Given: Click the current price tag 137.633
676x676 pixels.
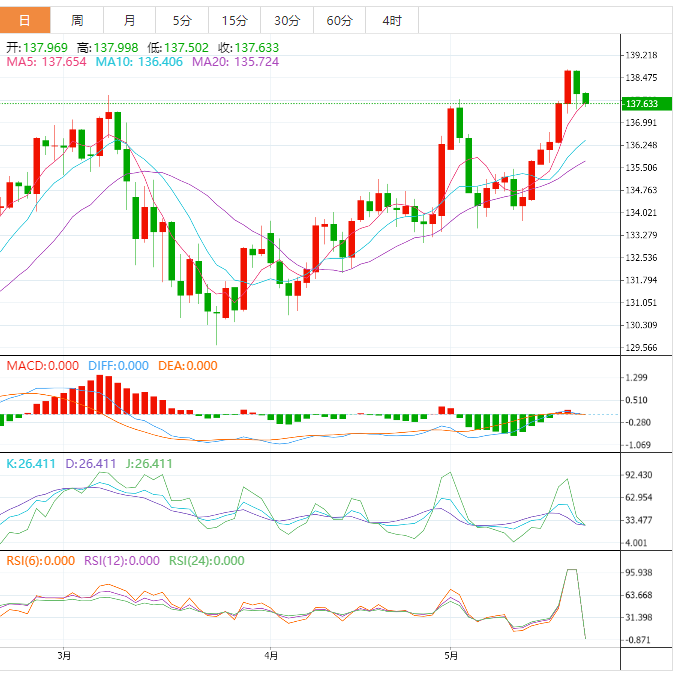Looking at the screenshot, I should [640, 103].
